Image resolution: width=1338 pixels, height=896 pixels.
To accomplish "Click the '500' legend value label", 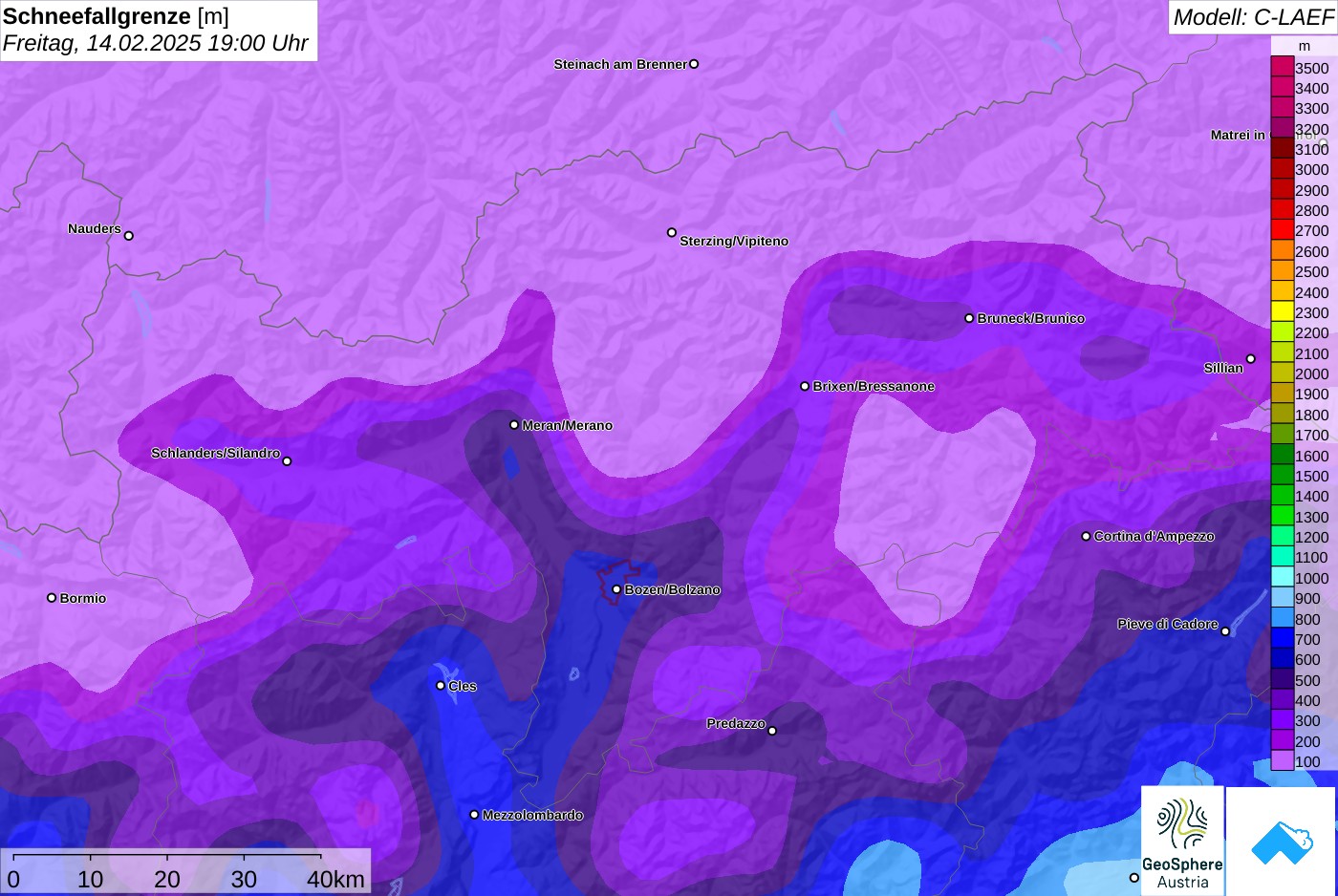I will coord(1307,680).
